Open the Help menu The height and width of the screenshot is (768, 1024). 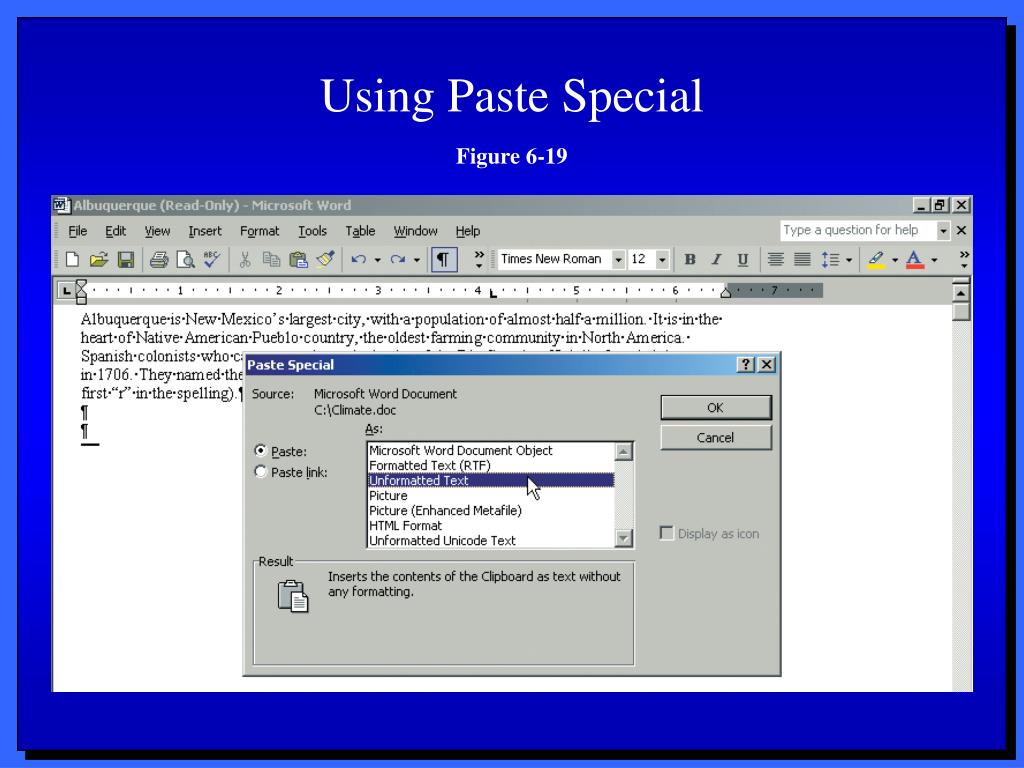(x=468, y=231)
